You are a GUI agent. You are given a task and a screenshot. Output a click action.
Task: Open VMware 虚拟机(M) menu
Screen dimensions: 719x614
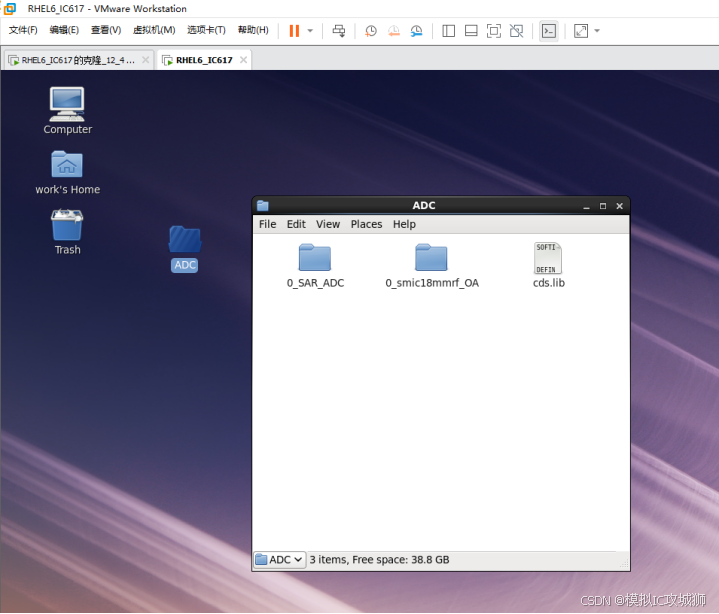154,30
